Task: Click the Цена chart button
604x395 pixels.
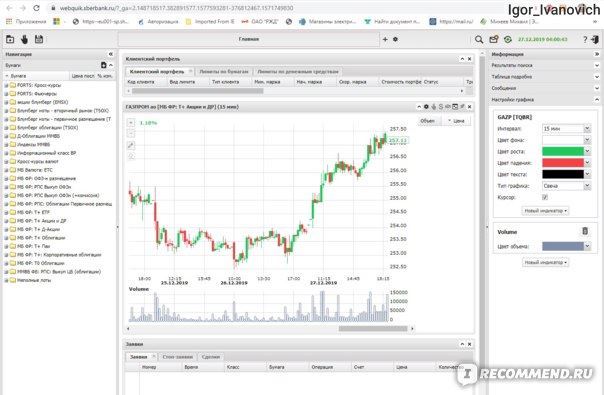Action: [x=456, y=121]
